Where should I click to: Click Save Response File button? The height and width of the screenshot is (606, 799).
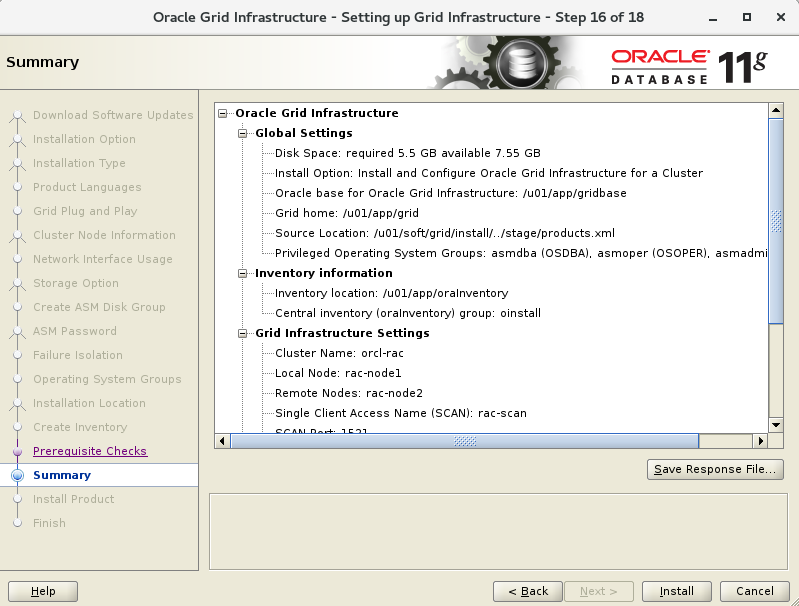coord(715,469)
